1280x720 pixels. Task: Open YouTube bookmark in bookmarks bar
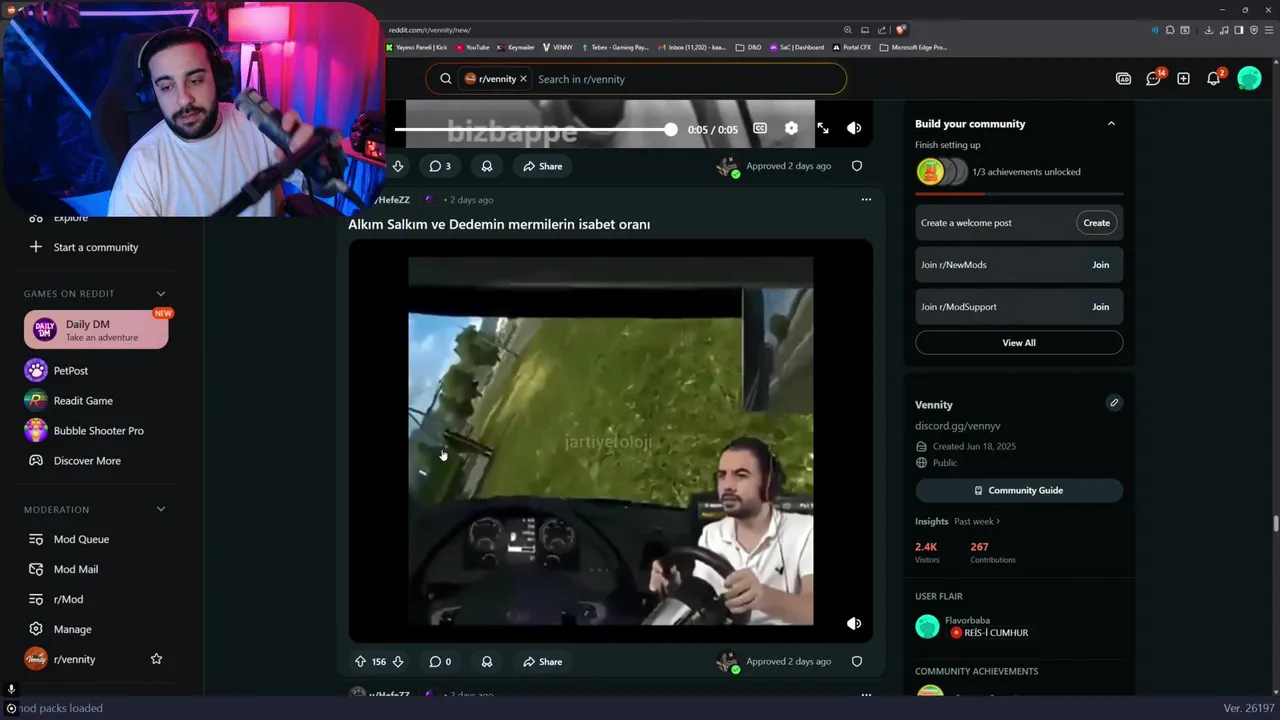(x=473, y=47)
